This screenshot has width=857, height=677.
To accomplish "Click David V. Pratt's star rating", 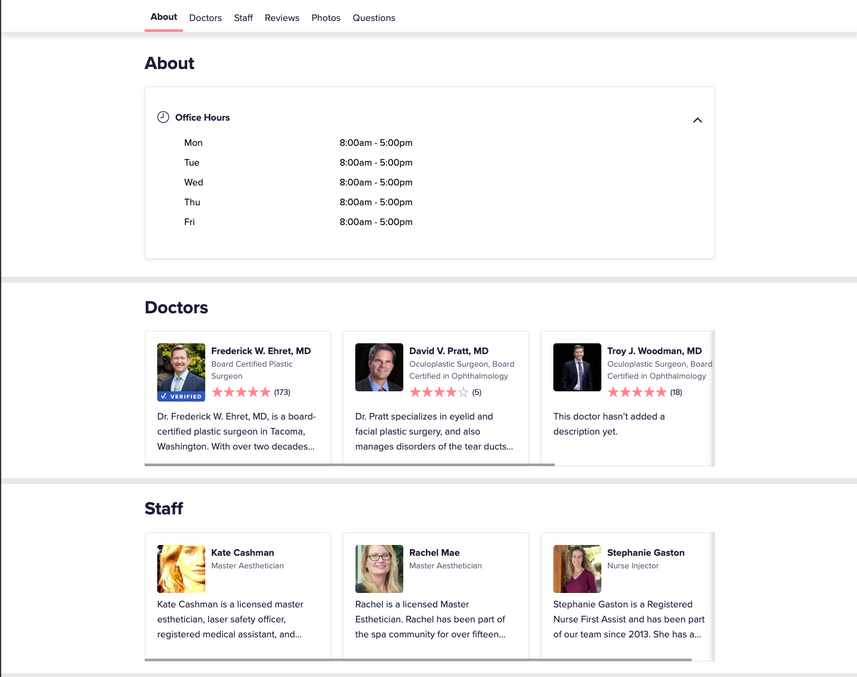I will (439, 393).
